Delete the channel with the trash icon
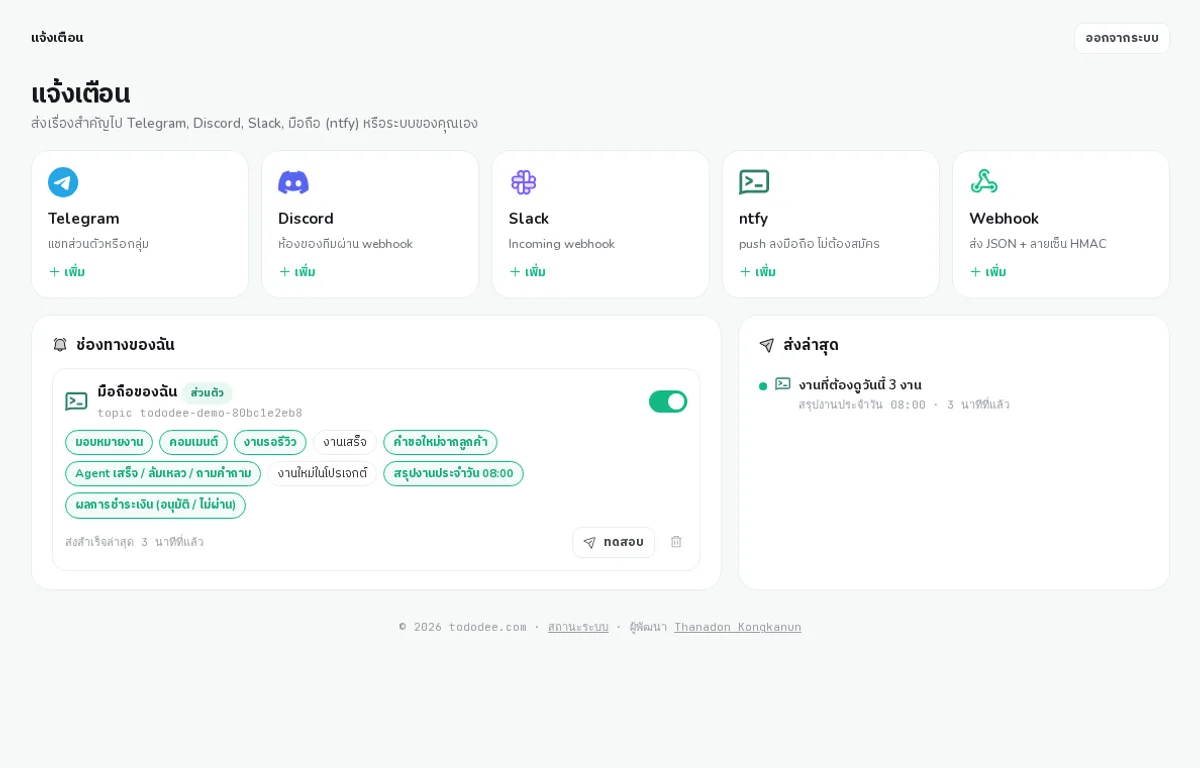 (x=676, y=542)
